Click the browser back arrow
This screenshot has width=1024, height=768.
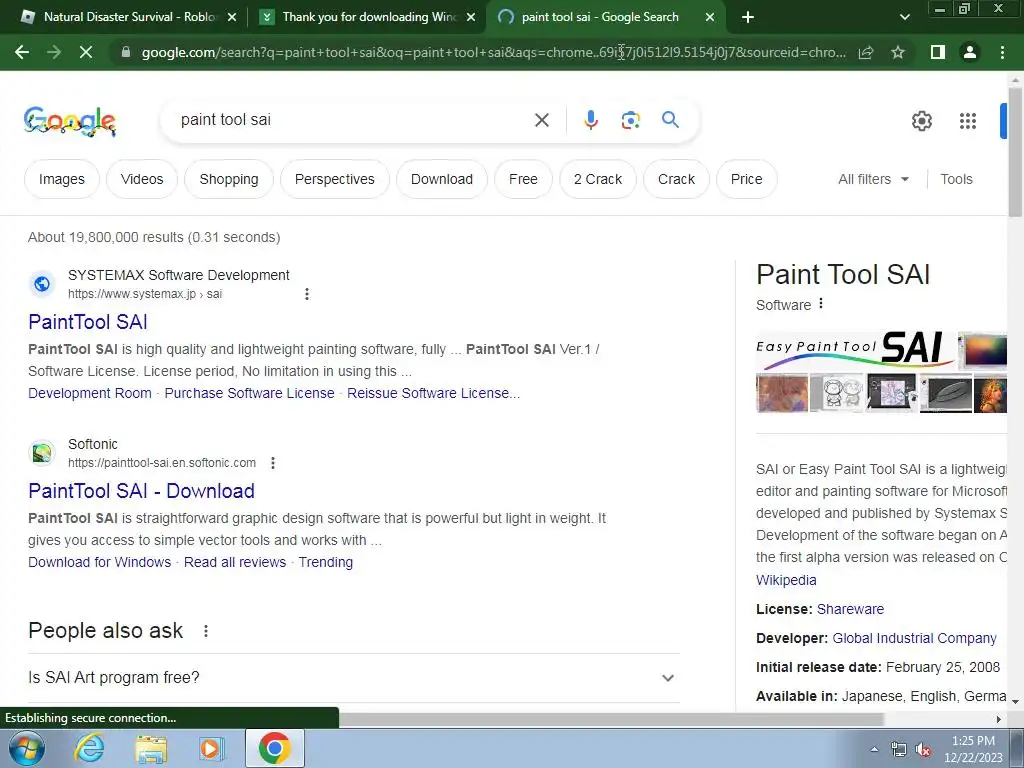click(x=22, y=52)
